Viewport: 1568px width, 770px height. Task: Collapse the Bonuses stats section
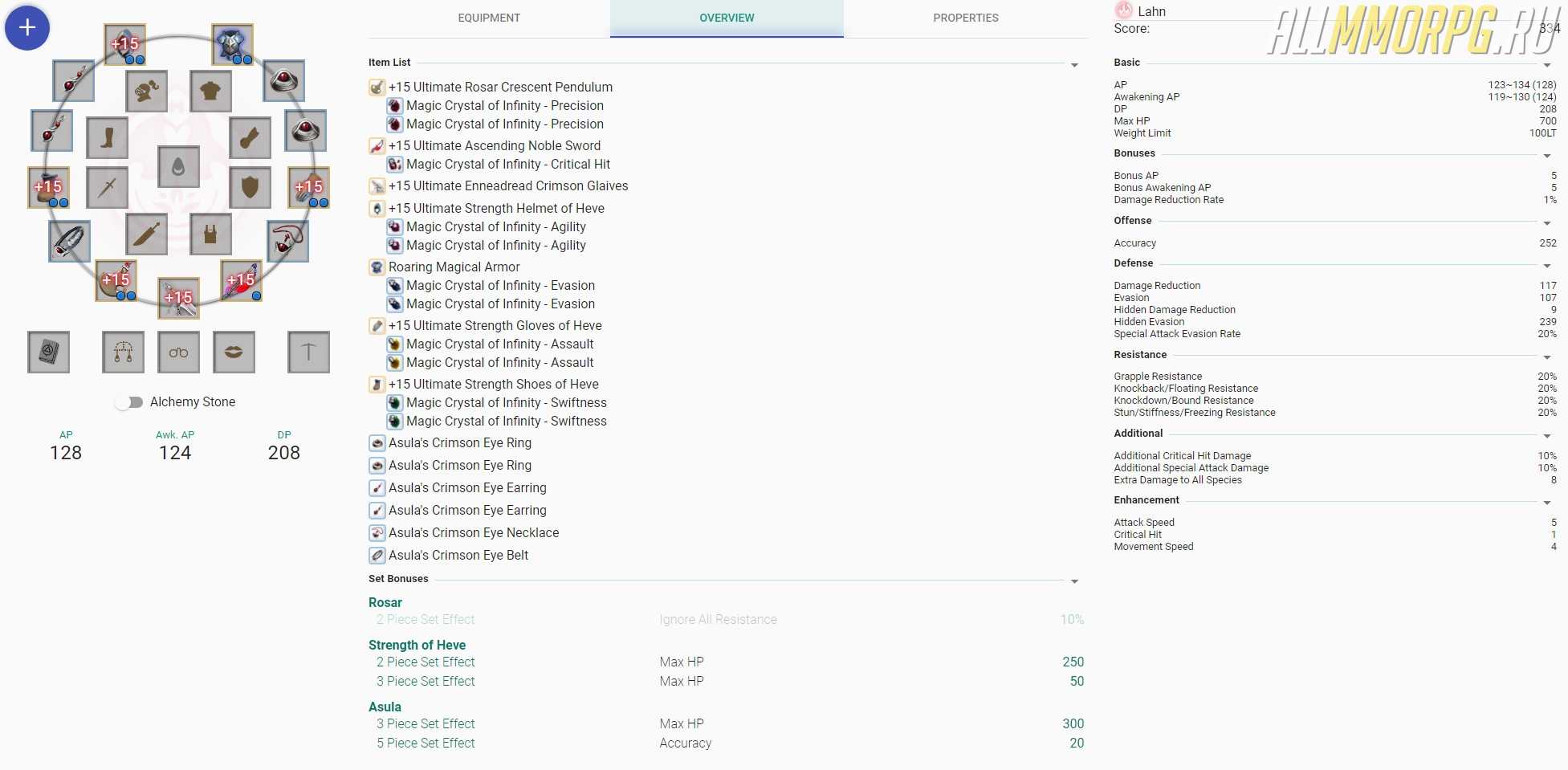(1547, 155)
